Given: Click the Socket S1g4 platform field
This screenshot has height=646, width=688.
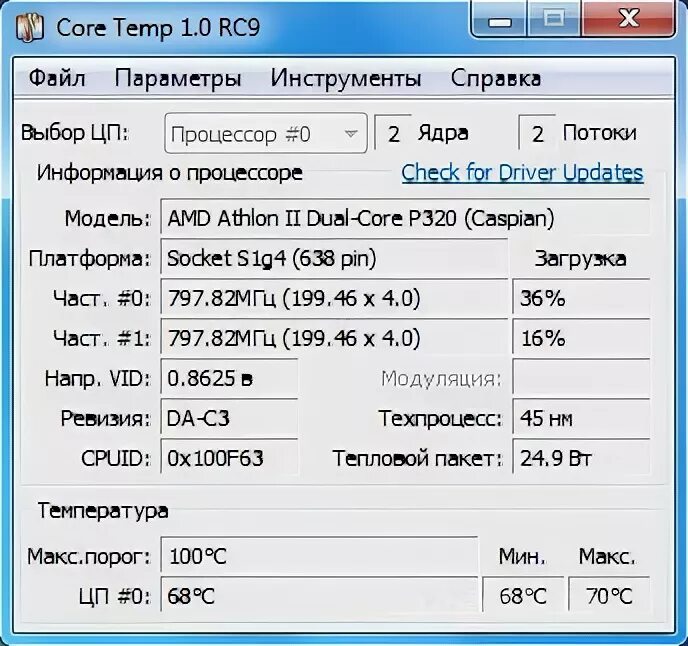Looking at the screenshot, I should click(x=334, y=258).
